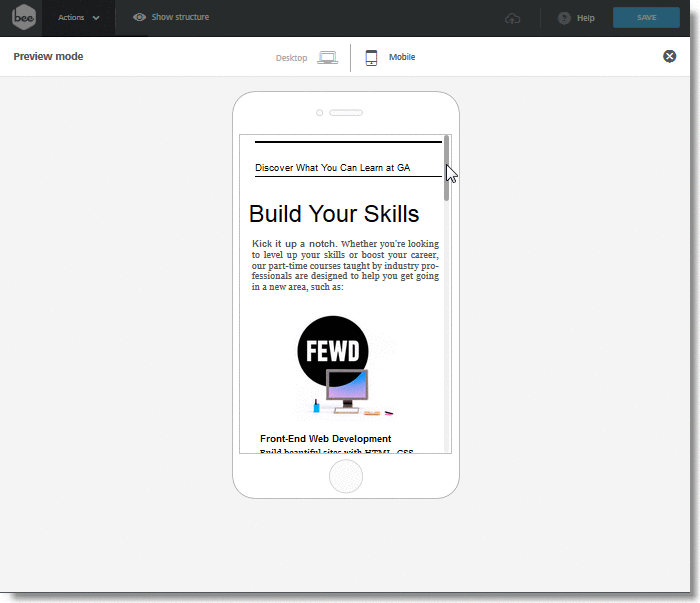Switch to Desktop preview tab
Viewport: 700px width, 603px height.
tap(292, 58)
